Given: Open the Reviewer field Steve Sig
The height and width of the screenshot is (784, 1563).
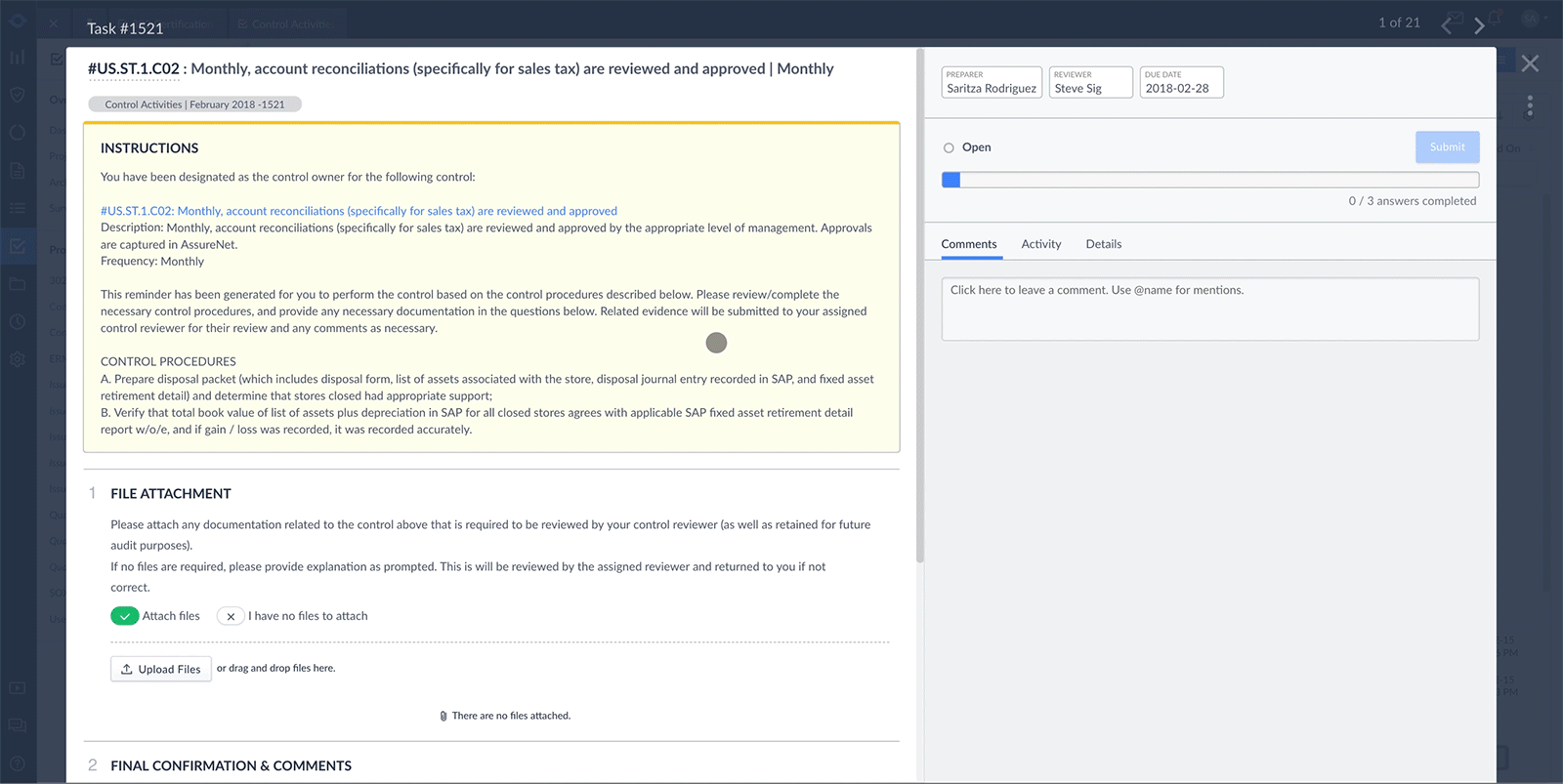Looking at the screenshot, I should click(x=1090, y=83).
